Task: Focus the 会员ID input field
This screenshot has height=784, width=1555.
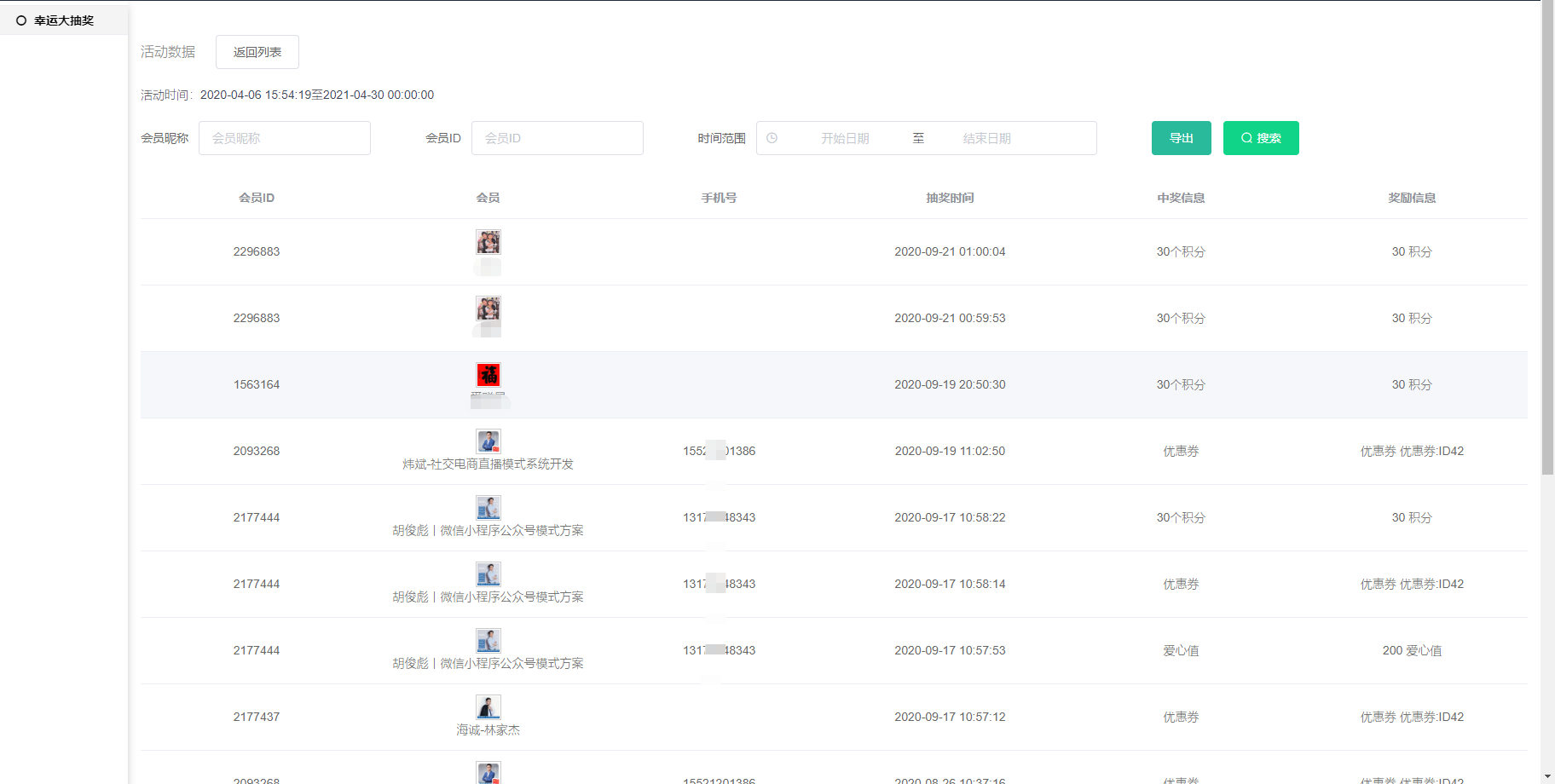Action: 557,138
